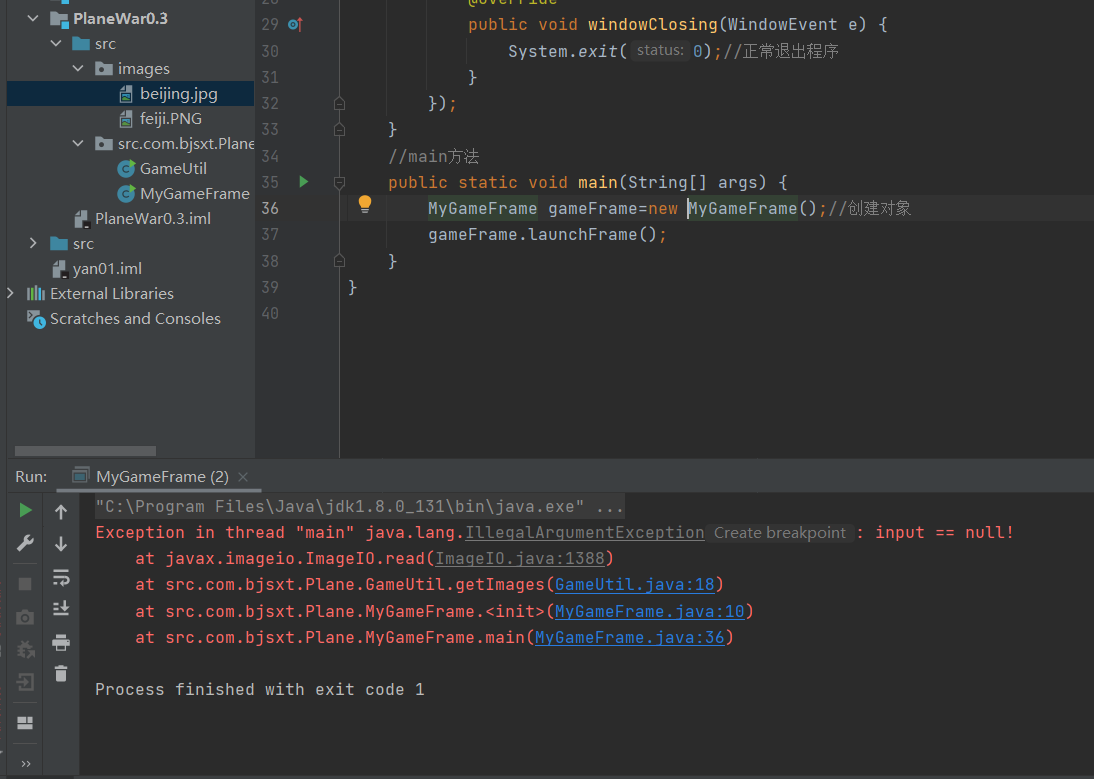The image size is (1094, 779).
Task: Collapse the images folder
Action: pyautogui.click(x=78, y=68)
